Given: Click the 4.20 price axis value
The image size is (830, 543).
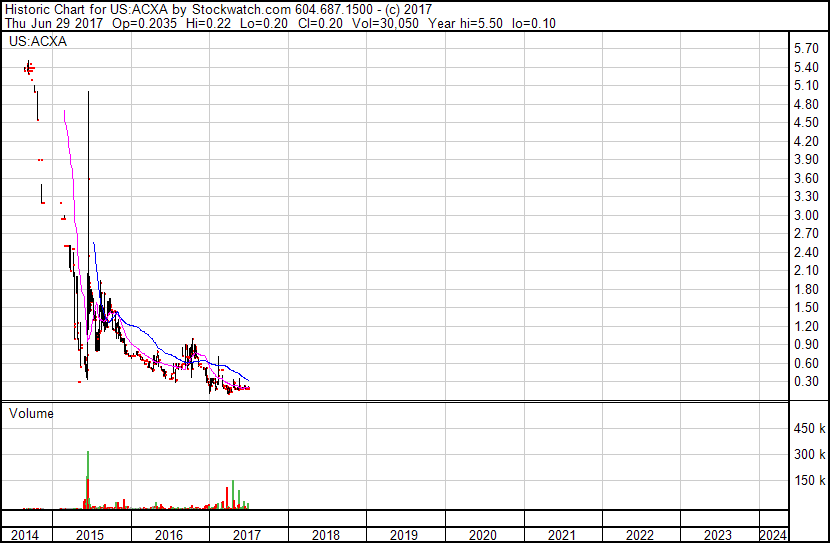Looking at the screenshot, I should click(x=806, y=141).
